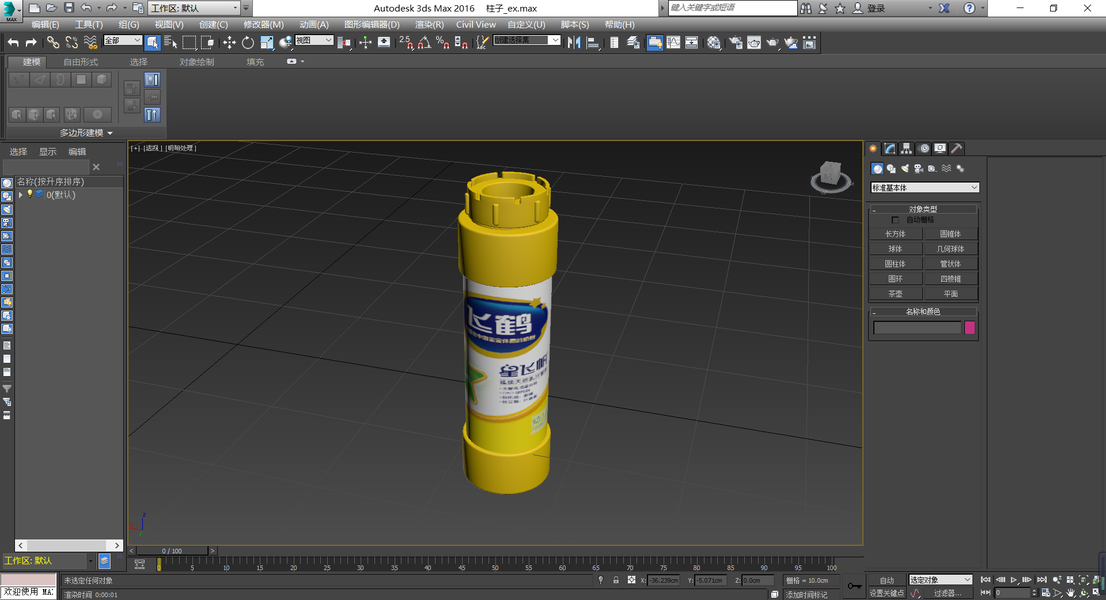Toggle the Ribbon display button
The width and height of the screenshot is (1106, 600).
click(x=655, y=42)
